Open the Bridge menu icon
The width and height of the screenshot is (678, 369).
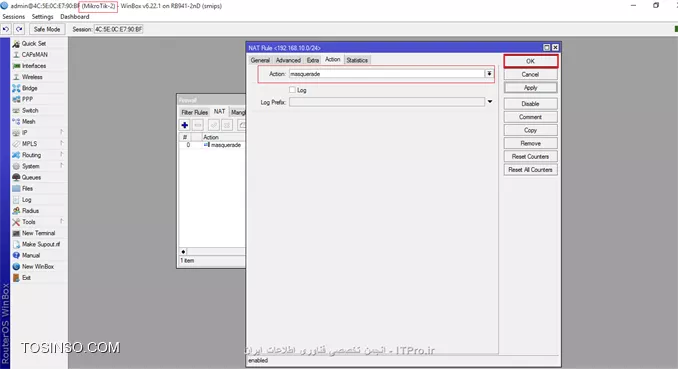point(16,88)
